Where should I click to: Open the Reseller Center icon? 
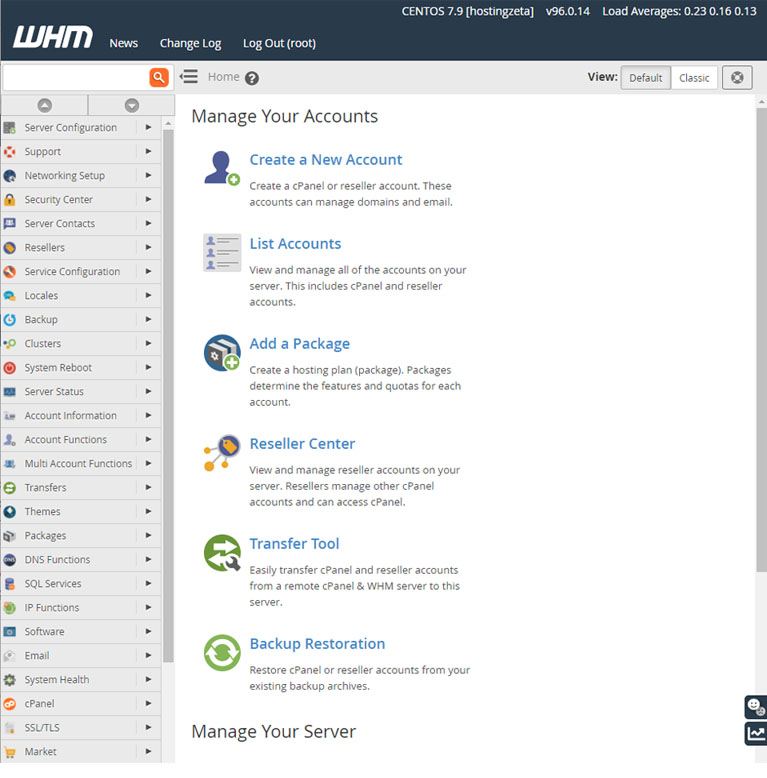point(221,453)
